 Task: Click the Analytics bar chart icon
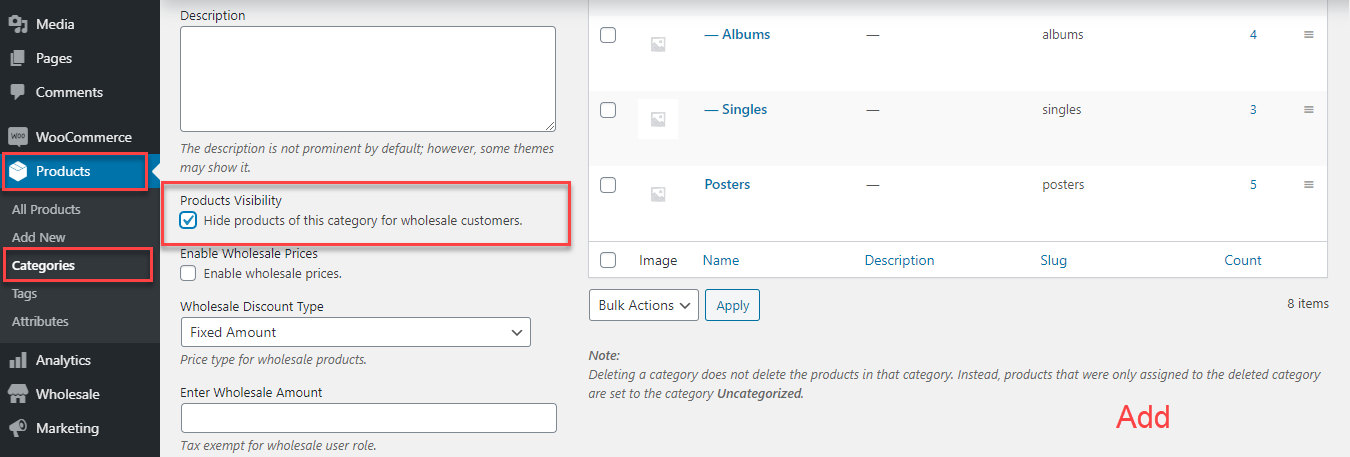pos(17,360)
